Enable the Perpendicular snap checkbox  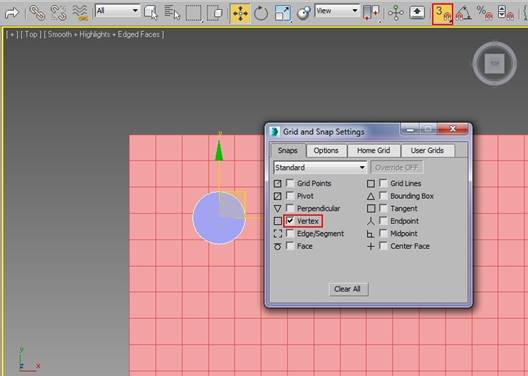click(x=290, y=208)
